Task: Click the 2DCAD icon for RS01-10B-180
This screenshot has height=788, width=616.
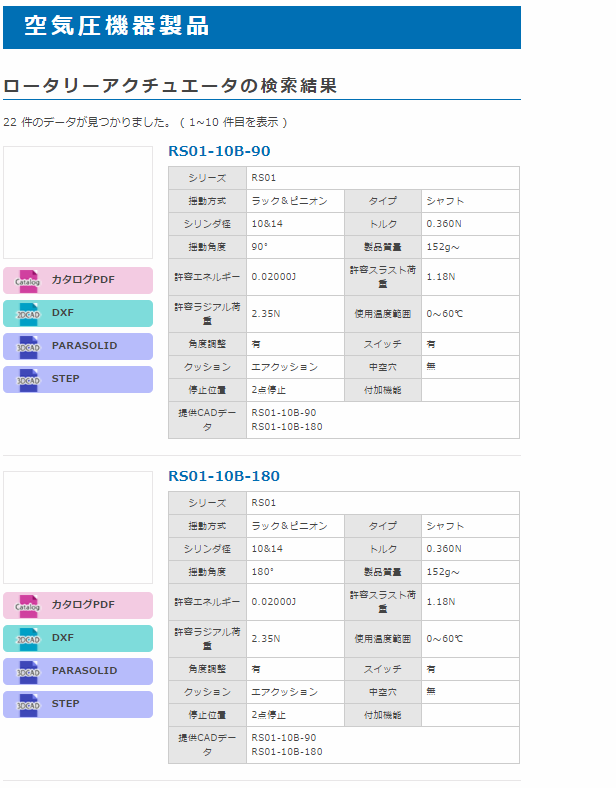Action: (28, 638)
